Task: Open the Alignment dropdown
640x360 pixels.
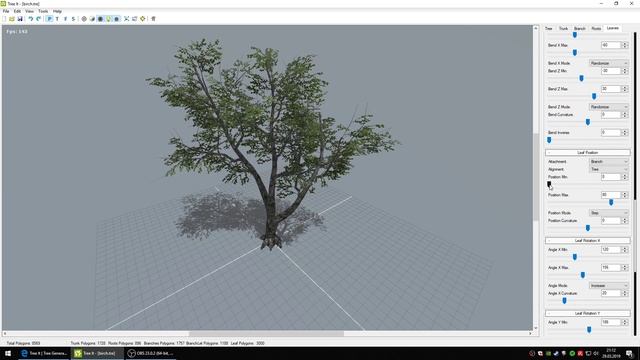Action: pyautogui.click(x=609, y=169)
